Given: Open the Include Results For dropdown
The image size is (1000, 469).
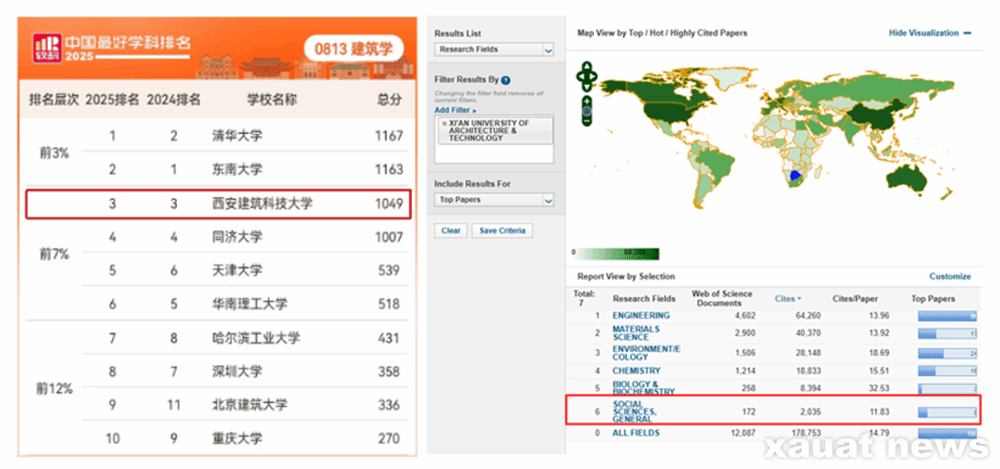Looking at the screenshot, I should (547, 201).
